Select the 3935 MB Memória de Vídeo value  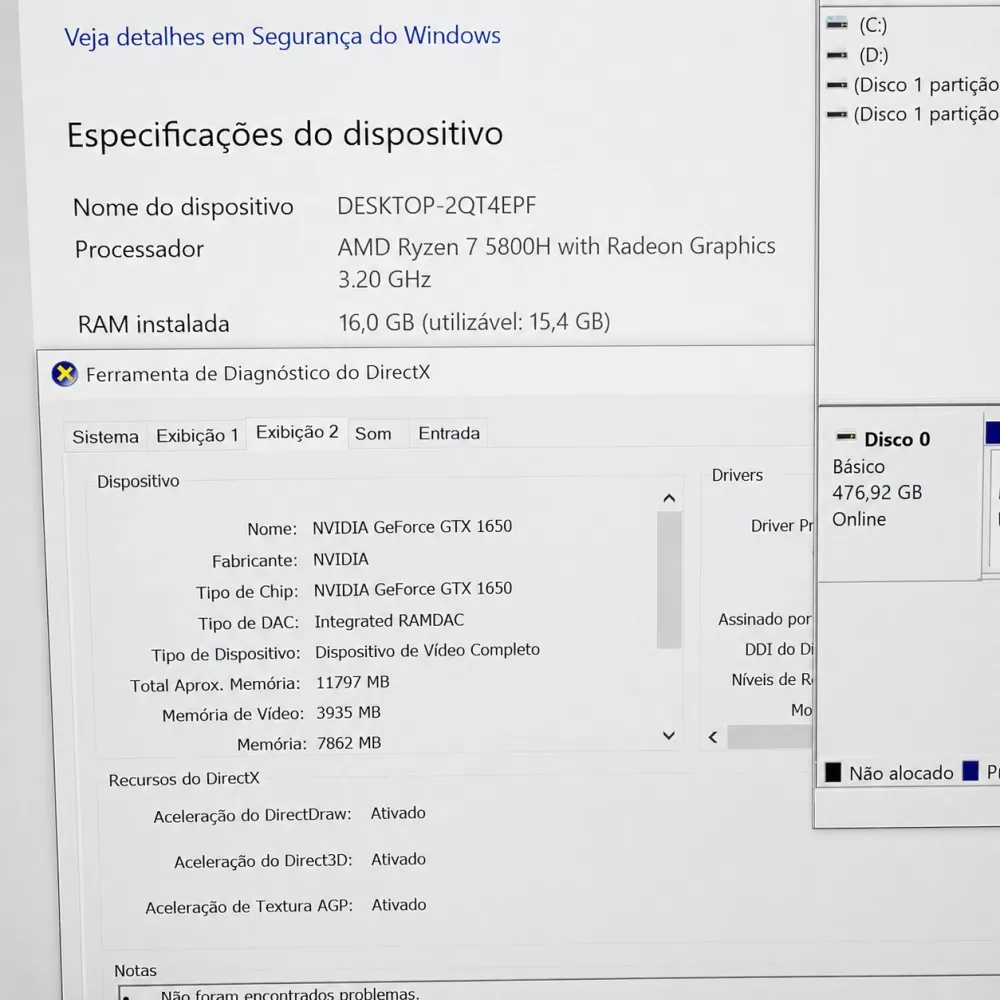[x=348, y=712]
